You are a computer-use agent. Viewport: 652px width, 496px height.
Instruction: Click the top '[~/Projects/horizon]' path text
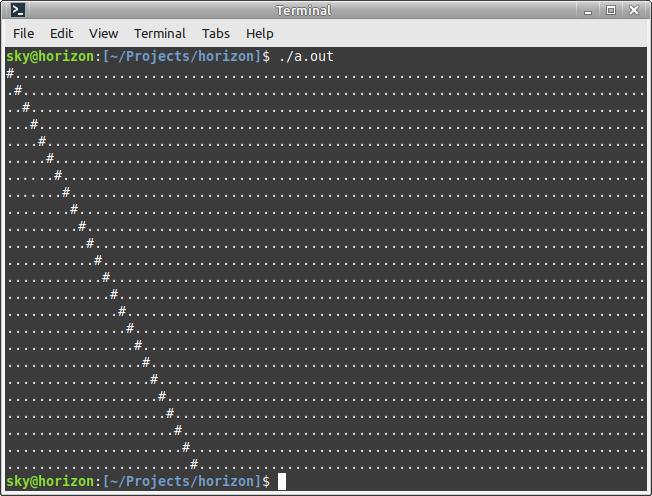(x=182, y=56)
